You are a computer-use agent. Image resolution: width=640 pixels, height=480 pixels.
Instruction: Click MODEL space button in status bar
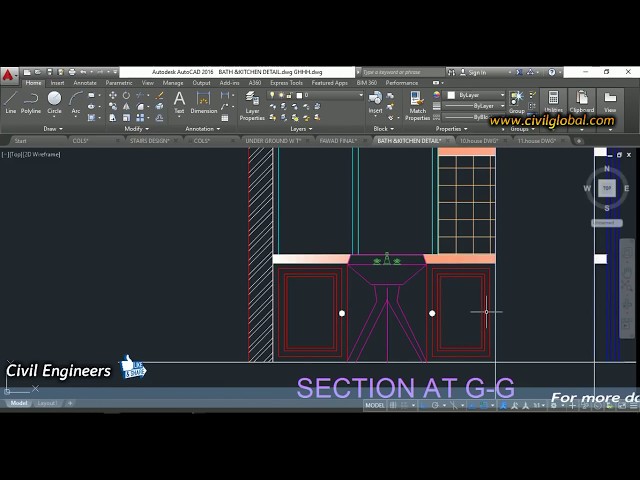tap(374, 405)
